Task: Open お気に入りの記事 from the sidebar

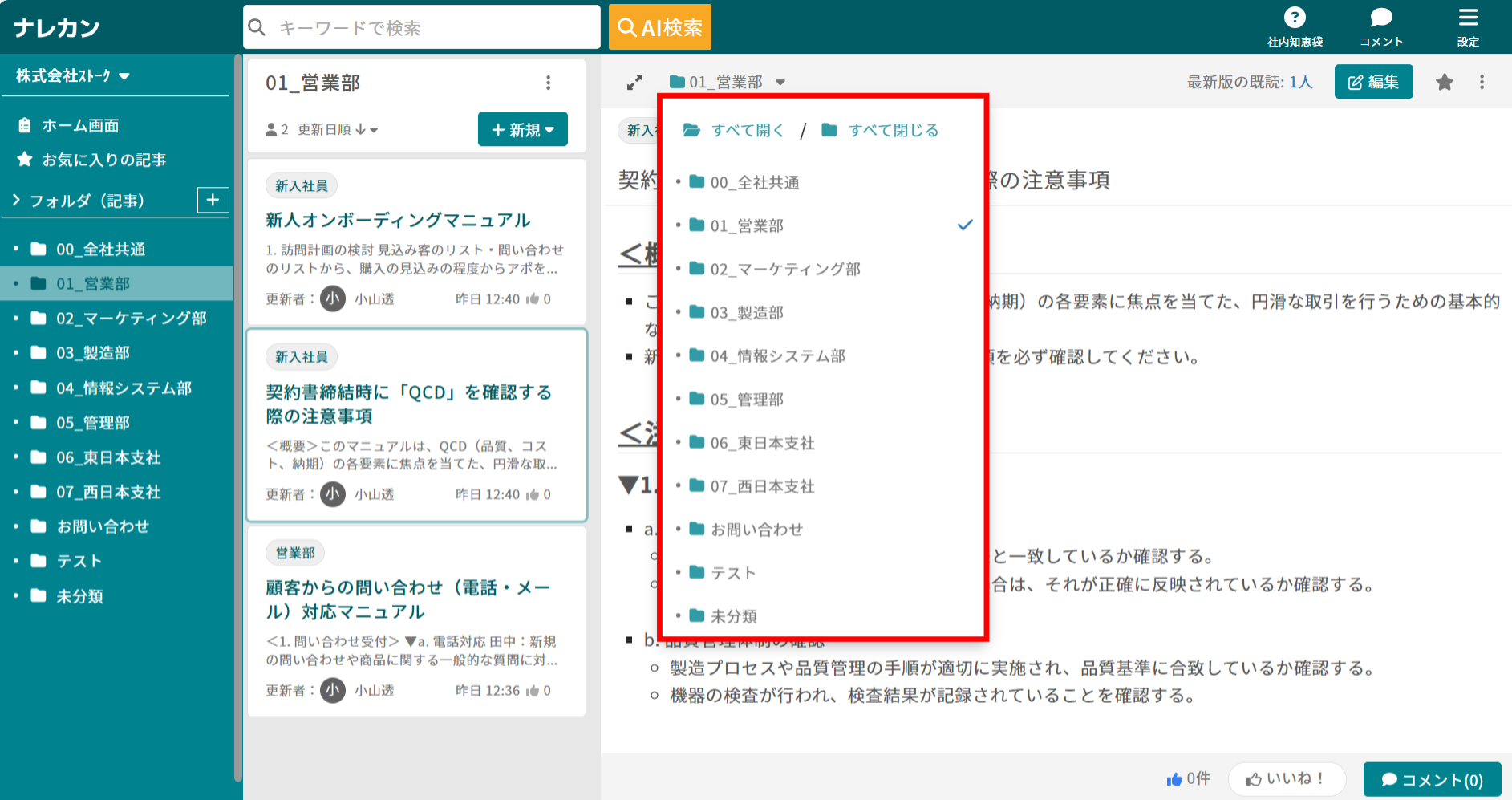Action: coord(103,159)
